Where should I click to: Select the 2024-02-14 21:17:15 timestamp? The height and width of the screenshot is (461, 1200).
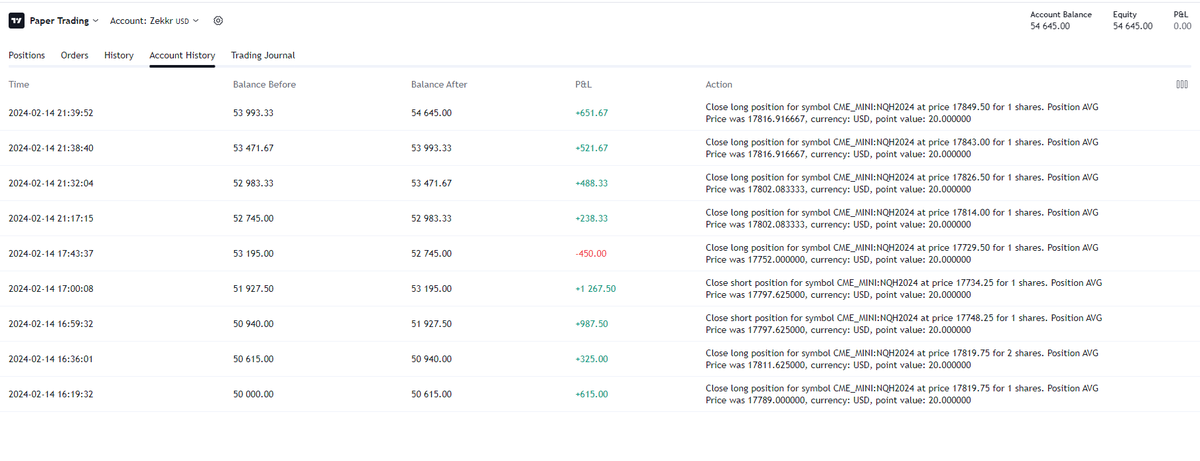click(50, 218)
